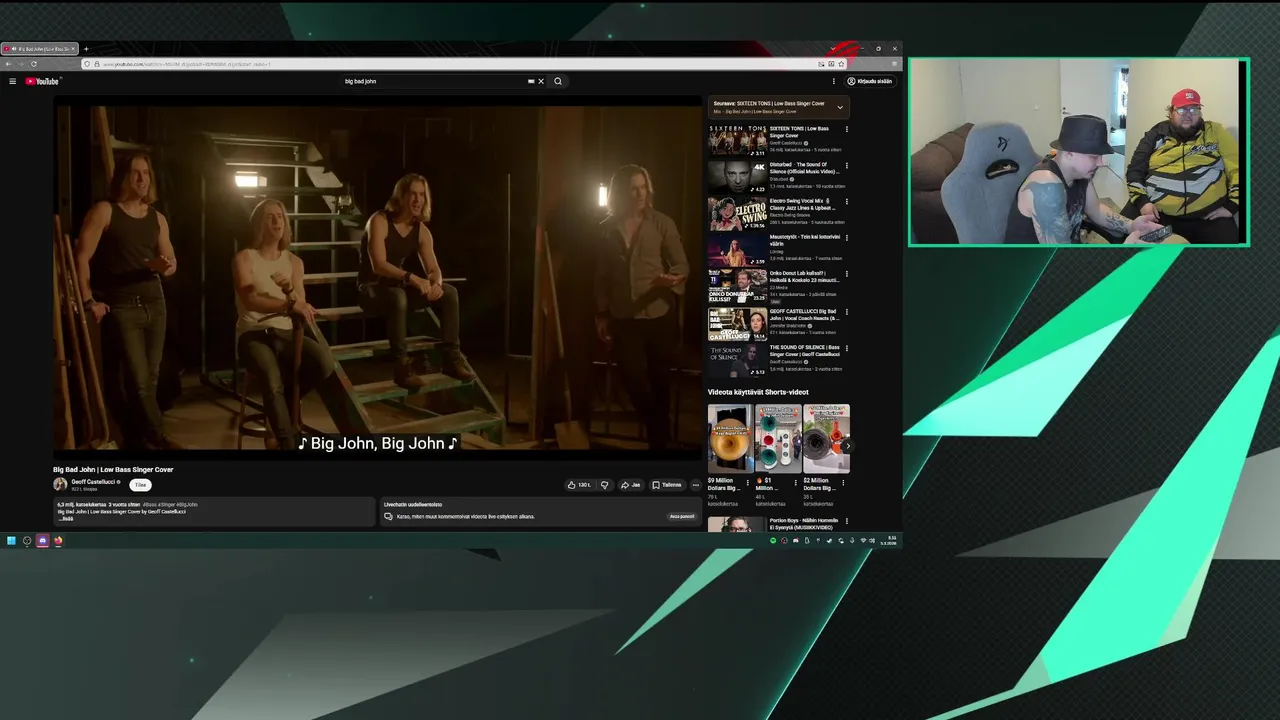
Task: Open options menu for Maustetytöt video
Action: click(847, 237)
